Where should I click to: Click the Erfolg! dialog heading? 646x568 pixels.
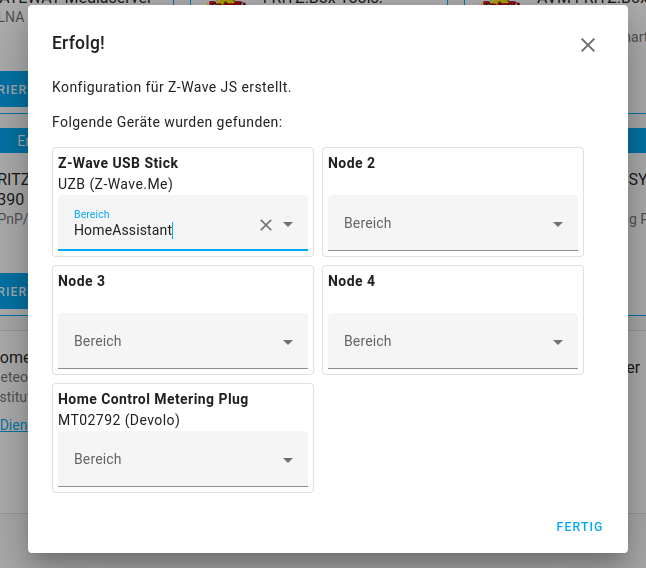pos(78,43)
